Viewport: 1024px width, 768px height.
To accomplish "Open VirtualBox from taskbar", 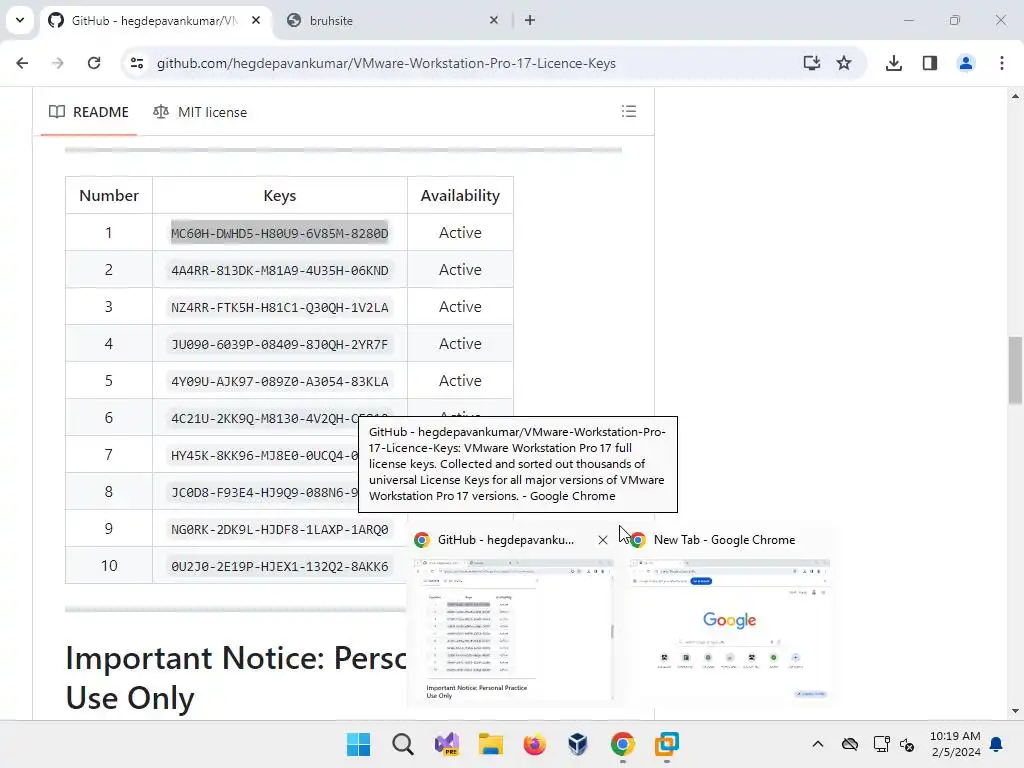I will point(579,744).
